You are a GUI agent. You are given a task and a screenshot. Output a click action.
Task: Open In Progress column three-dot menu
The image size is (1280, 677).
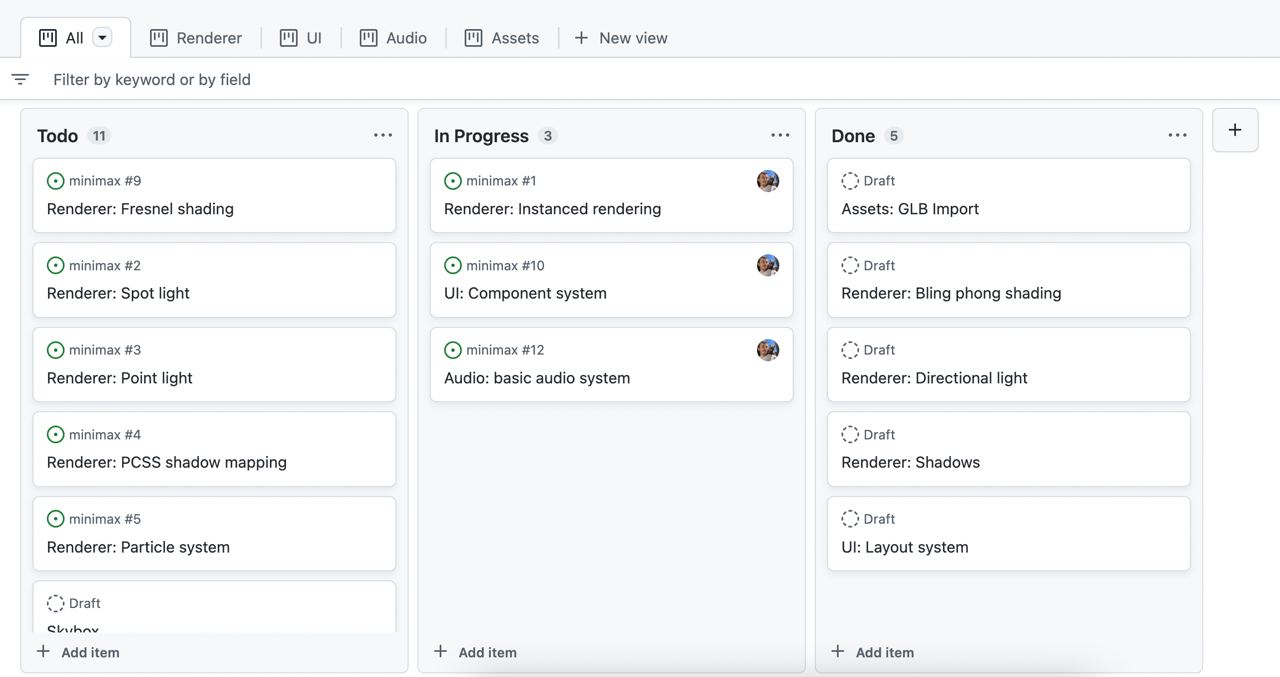pyautogui.click(x=780, y=135)
